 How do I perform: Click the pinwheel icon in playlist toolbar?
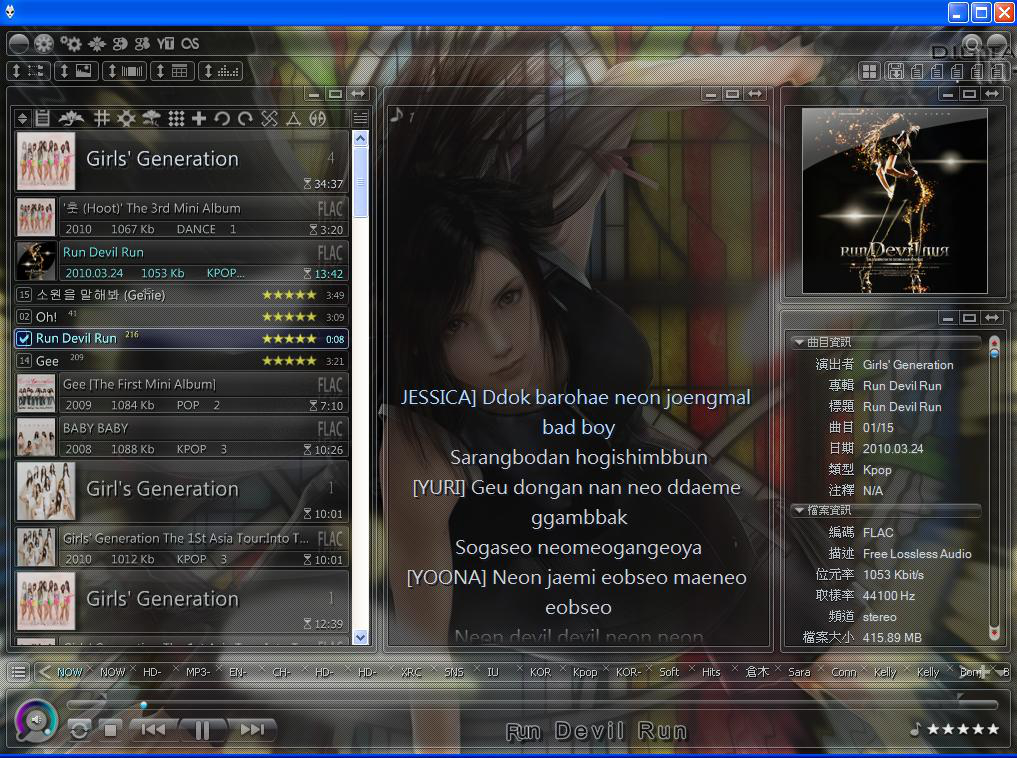[x=269, y=118]
